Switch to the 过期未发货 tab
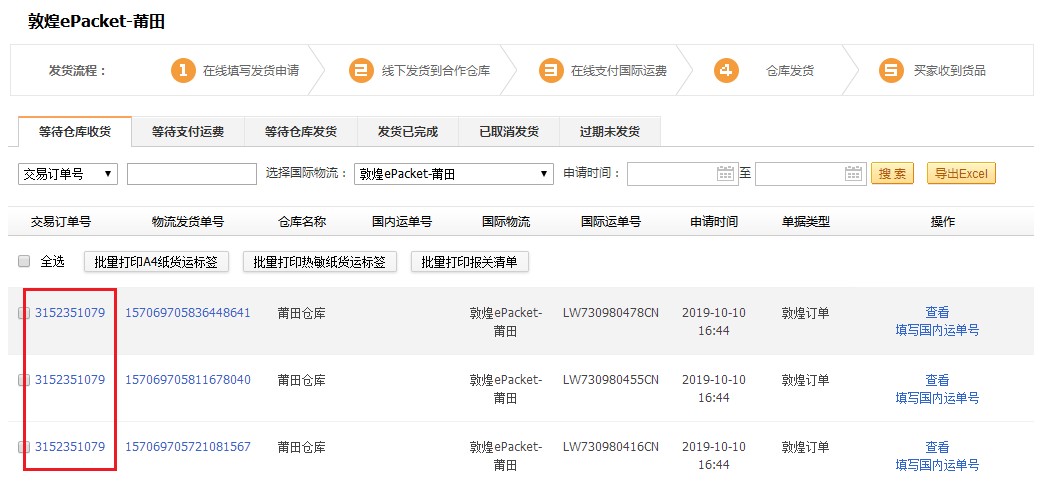Screen dimensions: 1045x486 (x=610, y=131)
